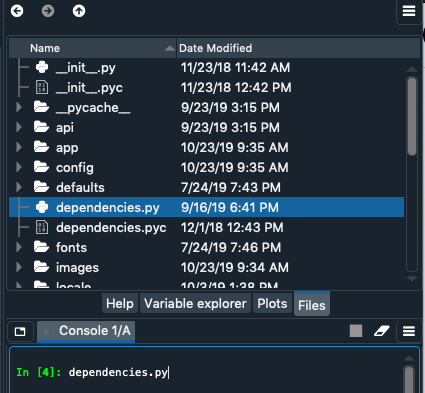Expand the __pycache__ folder
Screen dimensions: 425x393
coord(19,107)
